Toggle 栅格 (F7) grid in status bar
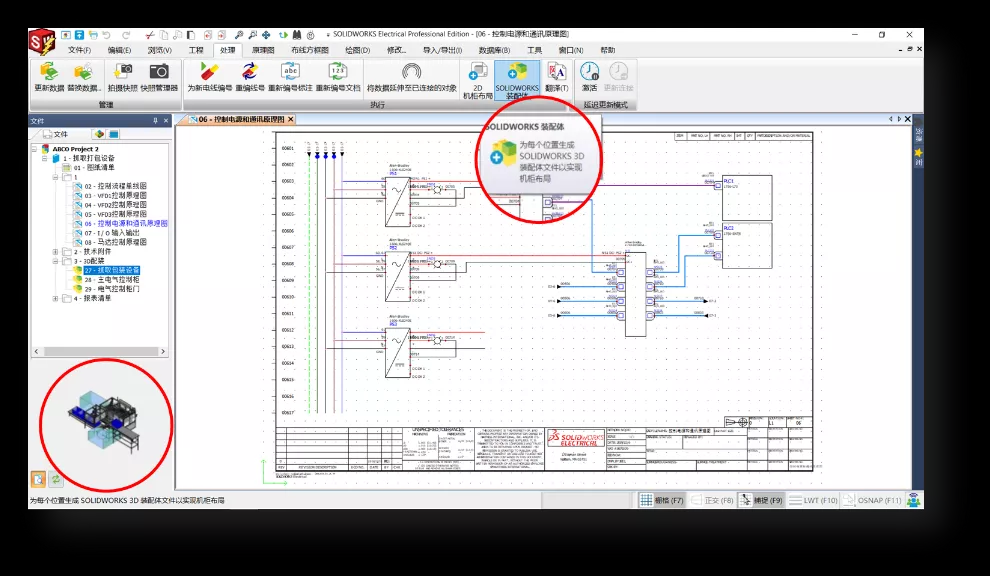This screenshot has width=990, height=576. tap(661, 500)
